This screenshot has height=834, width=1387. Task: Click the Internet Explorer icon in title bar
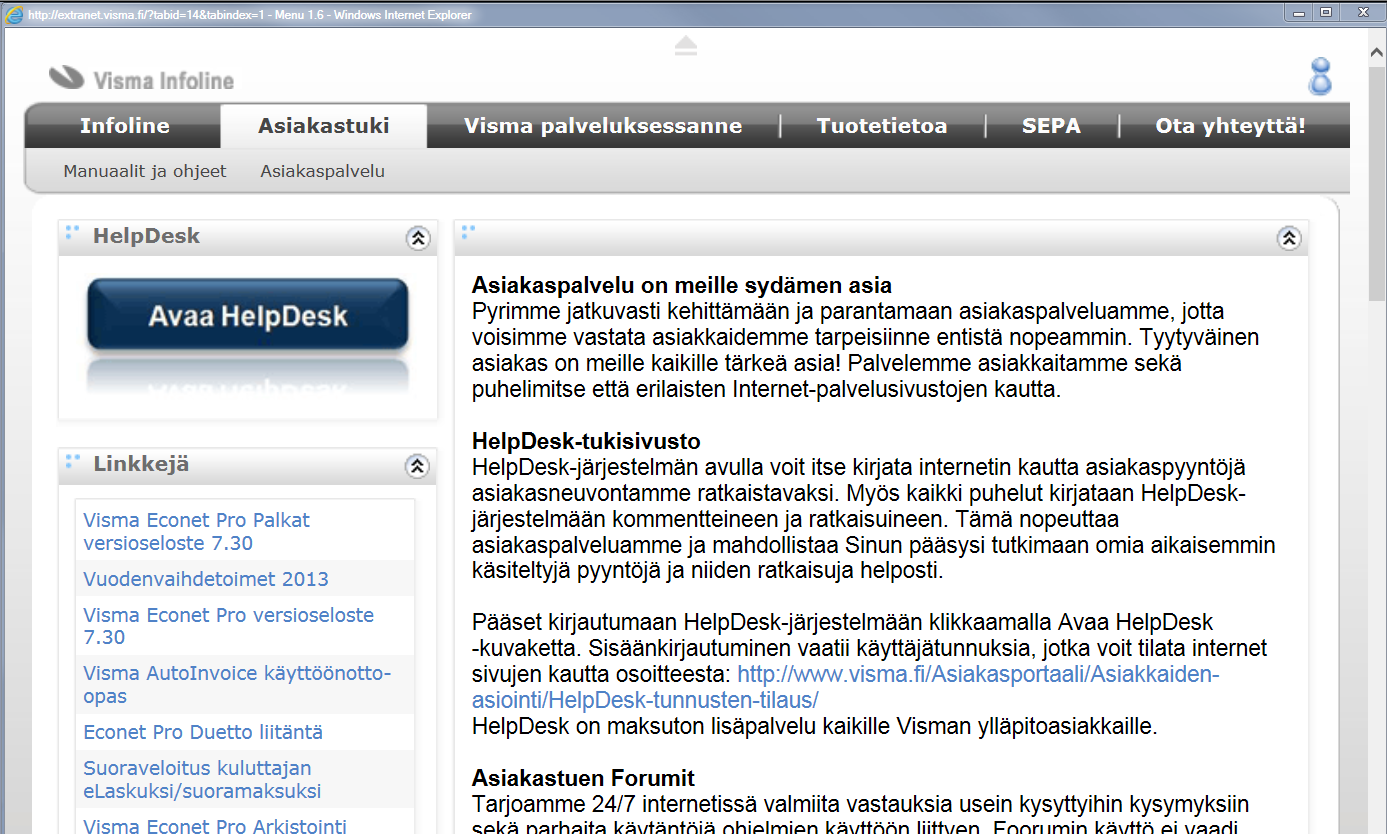pyautogui.click(x=14, y=14)
